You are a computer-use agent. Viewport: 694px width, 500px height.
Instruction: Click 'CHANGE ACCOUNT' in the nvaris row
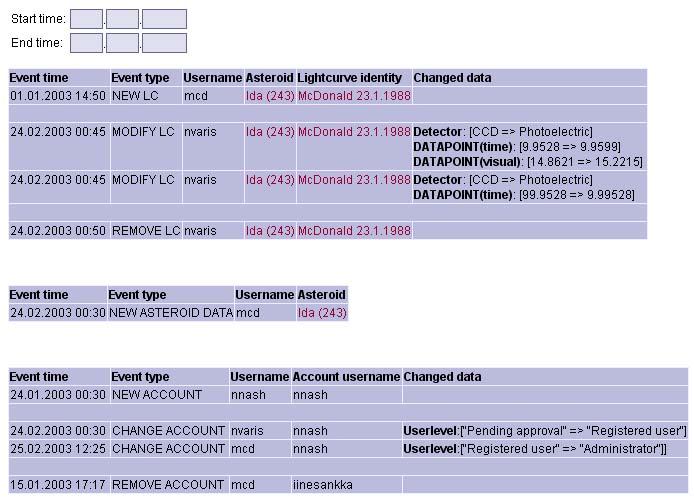coord(168,431)
